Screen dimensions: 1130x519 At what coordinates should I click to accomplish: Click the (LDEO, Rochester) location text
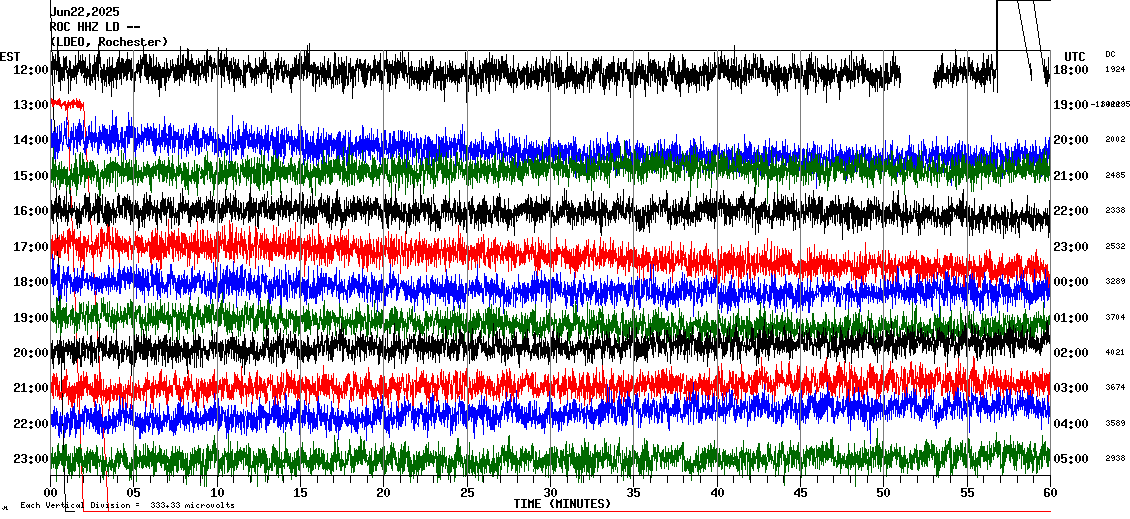[109, 42]
